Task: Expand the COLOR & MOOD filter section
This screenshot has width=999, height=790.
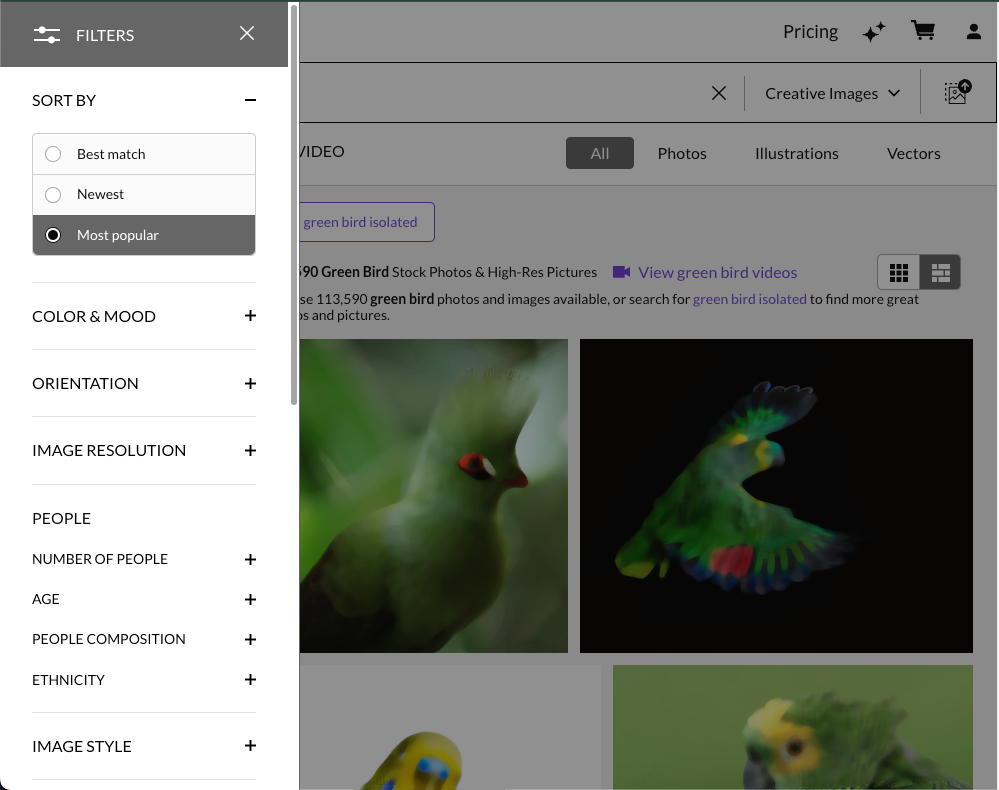Action: pos(249,316)
